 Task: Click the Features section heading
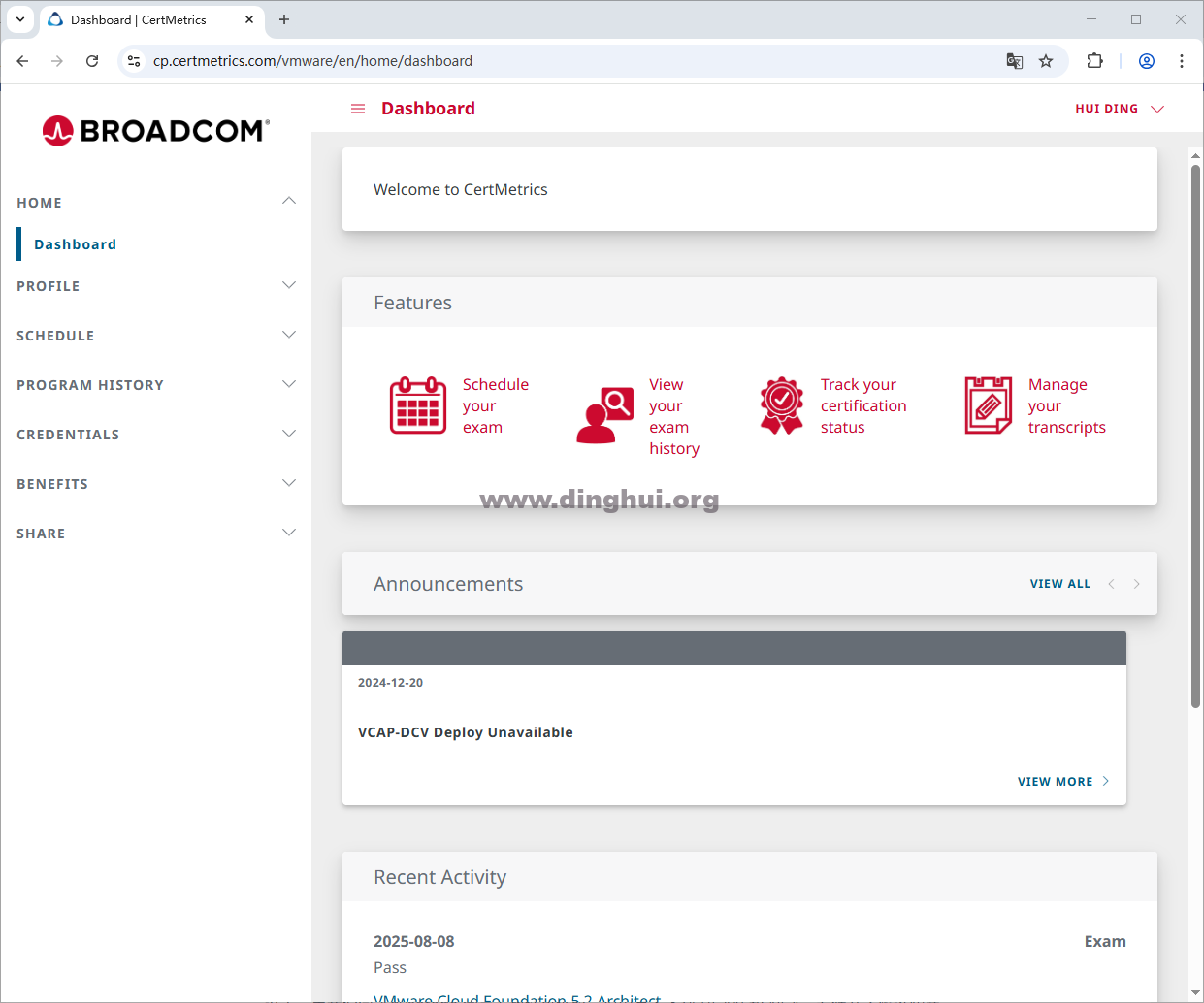pyautogui.click(x=413, y=303)
